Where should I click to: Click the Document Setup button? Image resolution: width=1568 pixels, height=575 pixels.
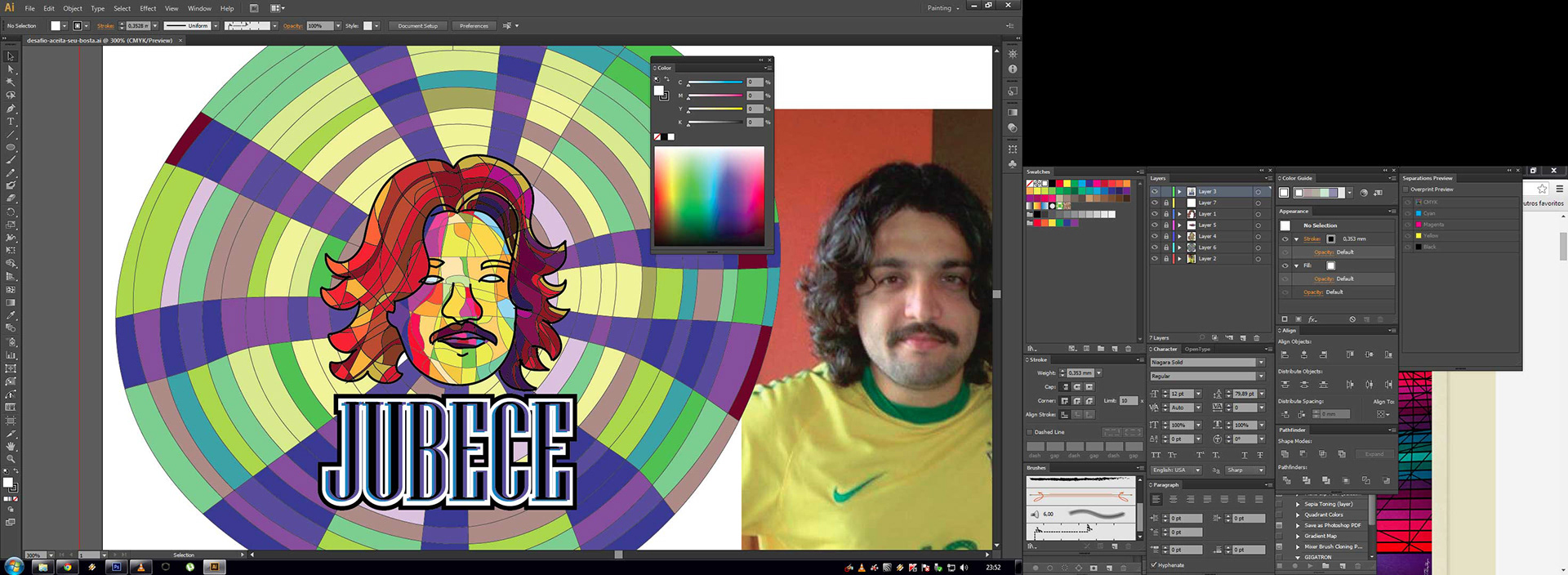pos(418,26)
